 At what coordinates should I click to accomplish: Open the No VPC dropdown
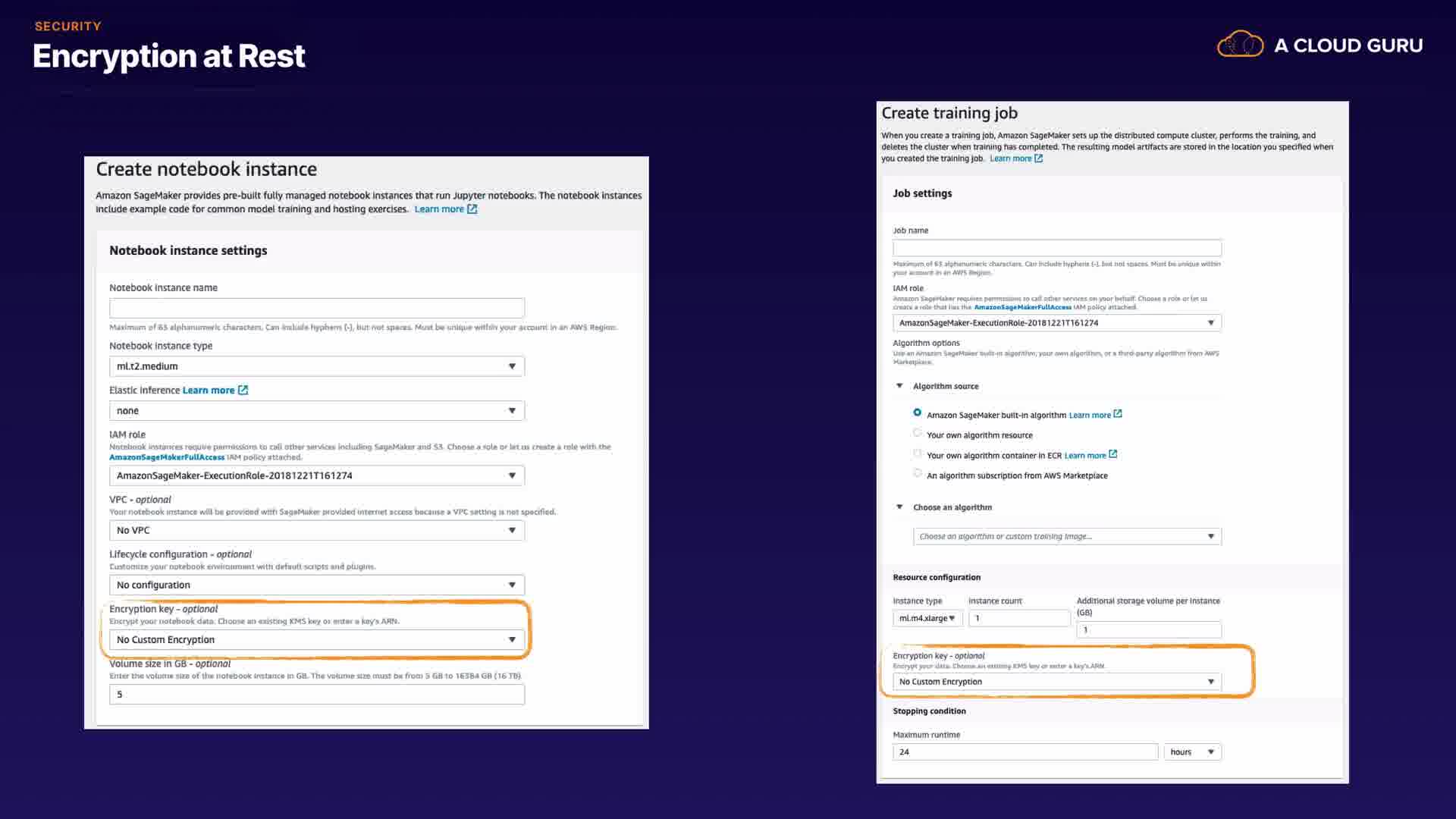pyautogui.click(x=316, y=530)
